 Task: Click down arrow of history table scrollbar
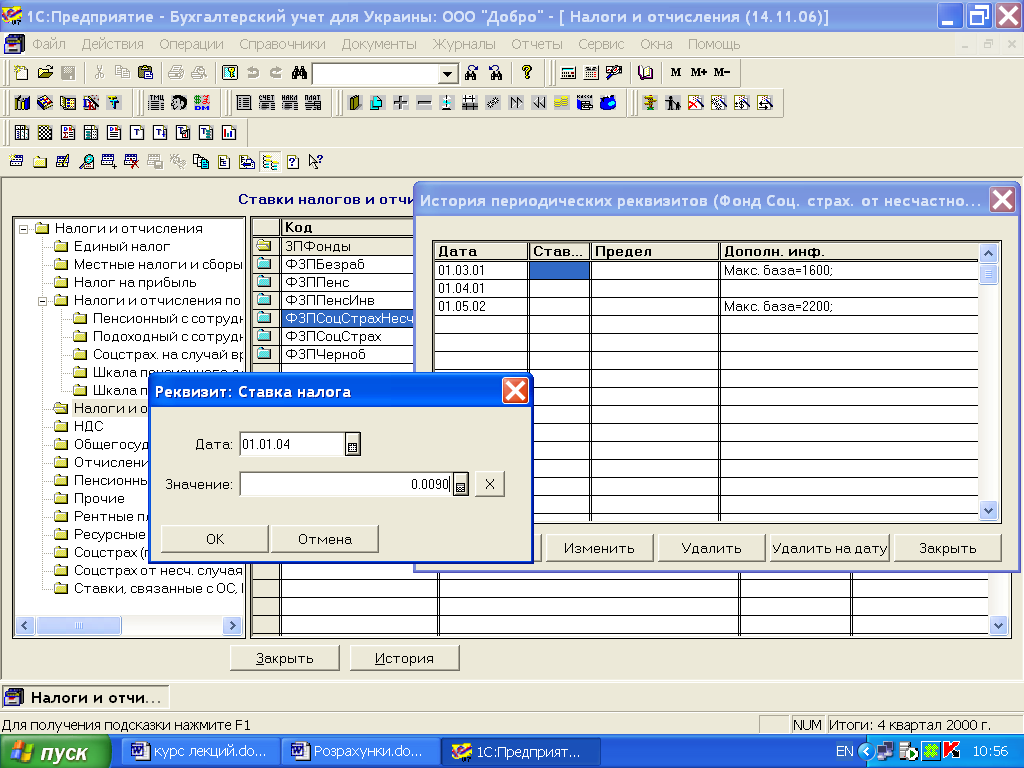click(x=988, y=510)
